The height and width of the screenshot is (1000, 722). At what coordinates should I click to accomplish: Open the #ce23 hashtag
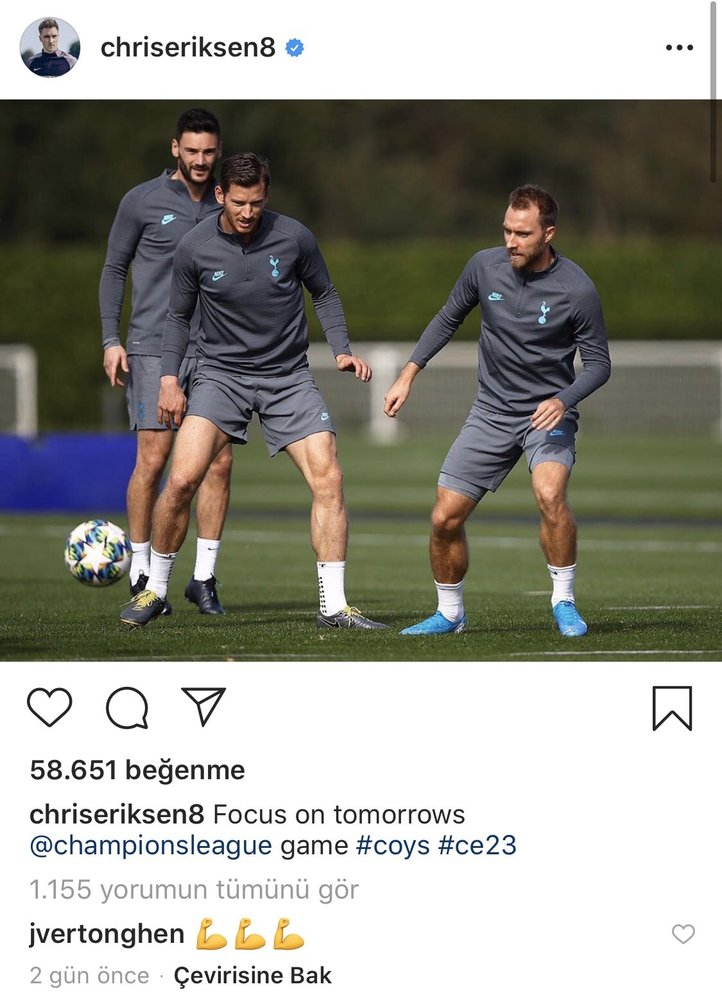coord(477,845)
